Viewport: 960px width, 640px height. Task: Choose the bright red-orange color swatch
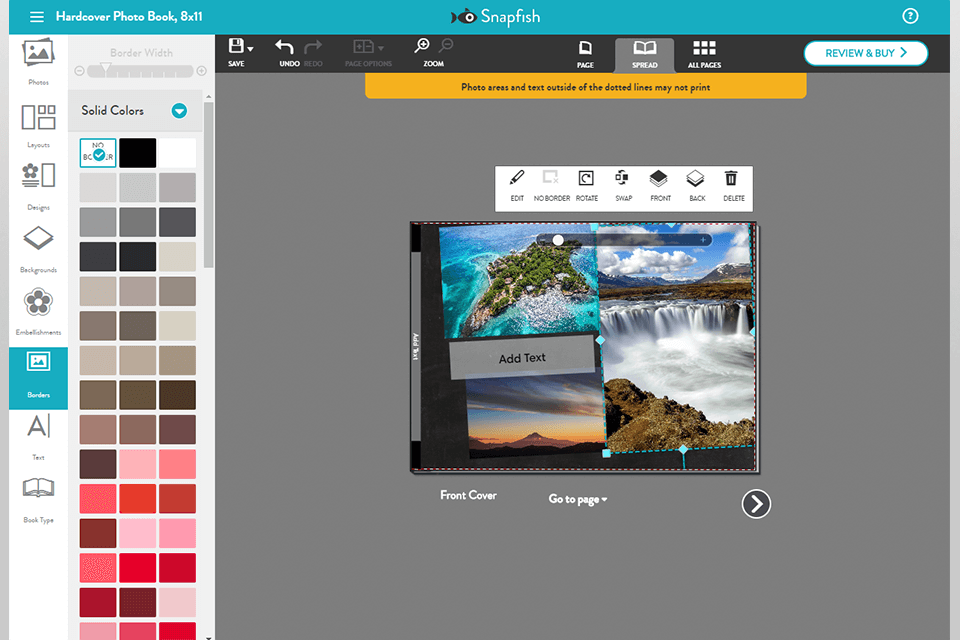click(x=137, y=499)
